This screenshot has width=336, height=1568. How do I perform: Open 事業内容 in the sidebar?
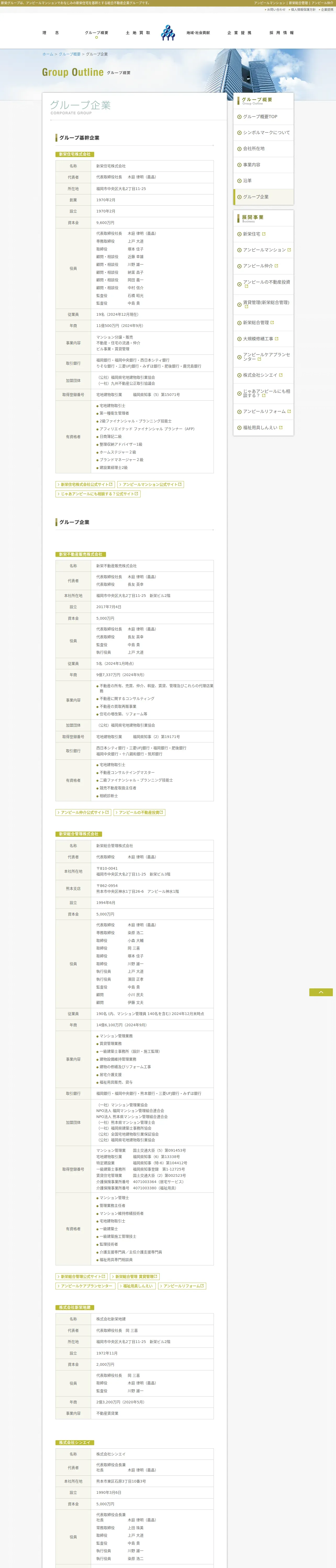click(x=264, y=164)
